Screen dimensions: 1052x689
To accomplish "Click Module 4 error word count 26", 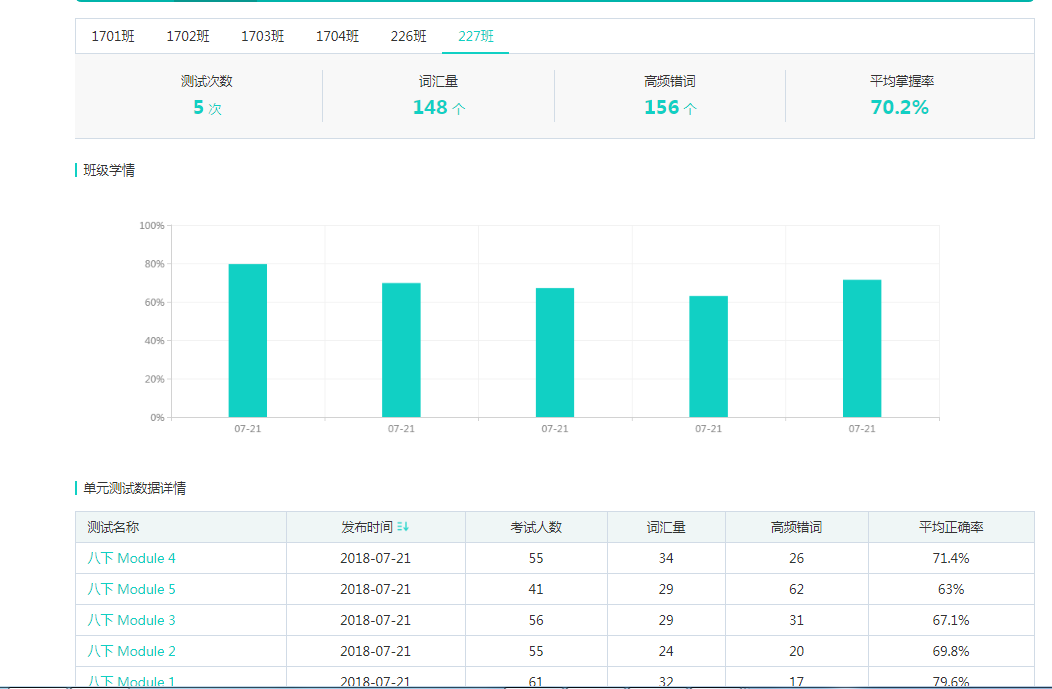I will 796,558.
